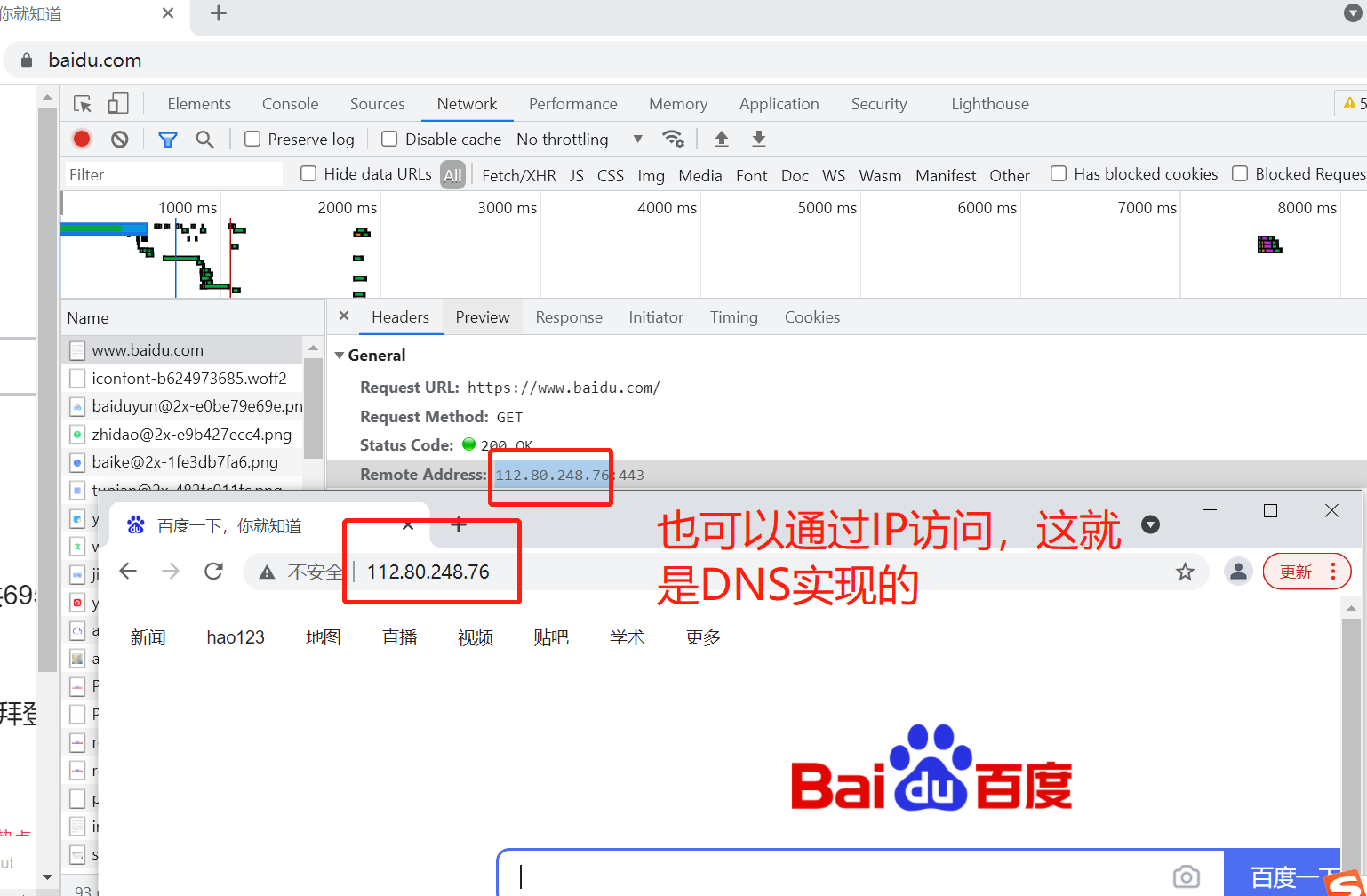Viewport: 1367px width, 896px height.
Task: Open the Performance panel tab
Action: [x=573, y=104]
